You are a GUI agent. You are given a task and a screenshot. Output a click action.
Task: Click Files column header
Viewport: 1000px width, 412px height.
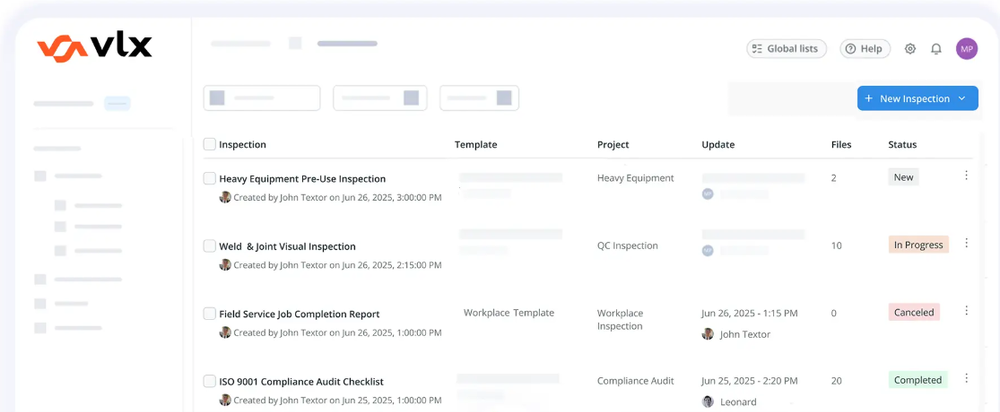click(x=841, y=145)
